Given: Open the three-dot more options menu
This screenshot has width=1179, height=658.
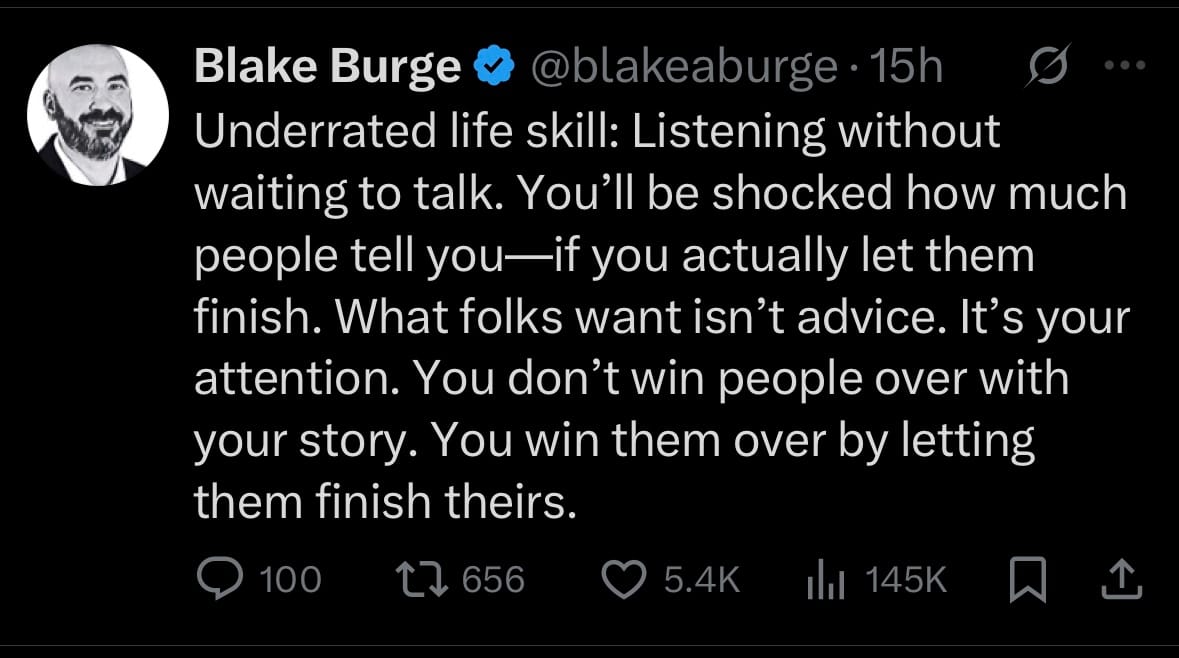Looking at the screenshot, I should click(x=1125, y=65).
